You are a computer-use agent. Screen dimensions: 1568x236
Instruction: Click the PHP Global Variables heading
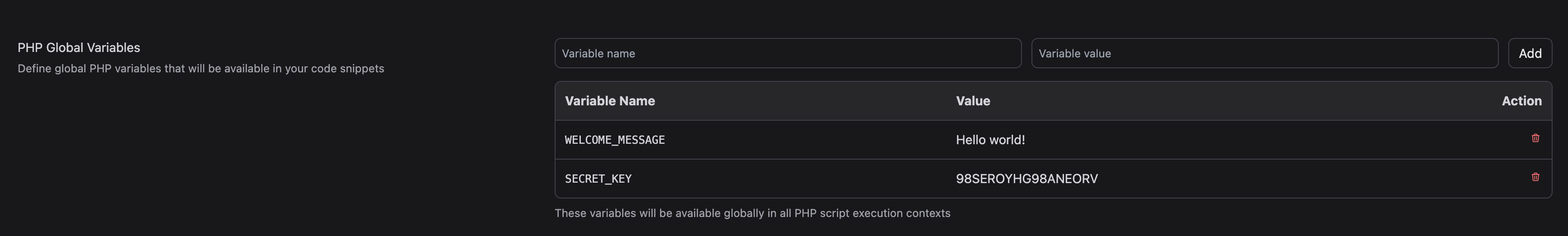tap(79, 47)
